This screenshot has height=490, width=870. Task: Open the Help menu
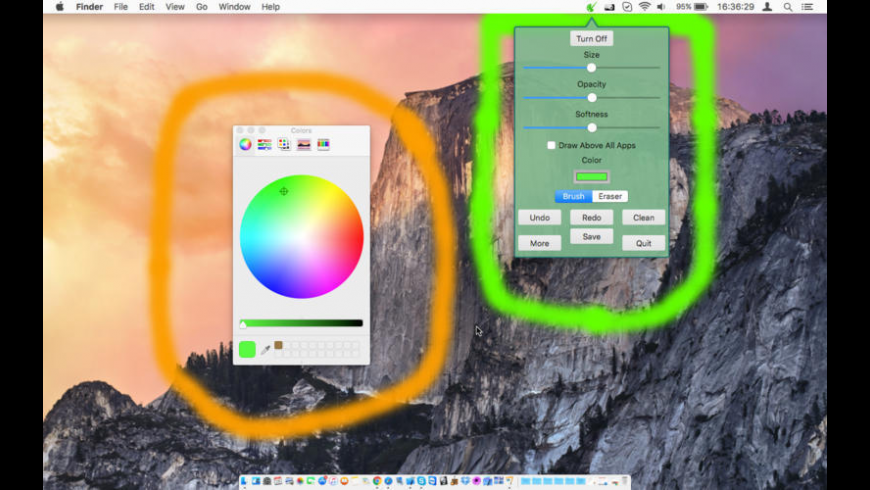[270, 7]
